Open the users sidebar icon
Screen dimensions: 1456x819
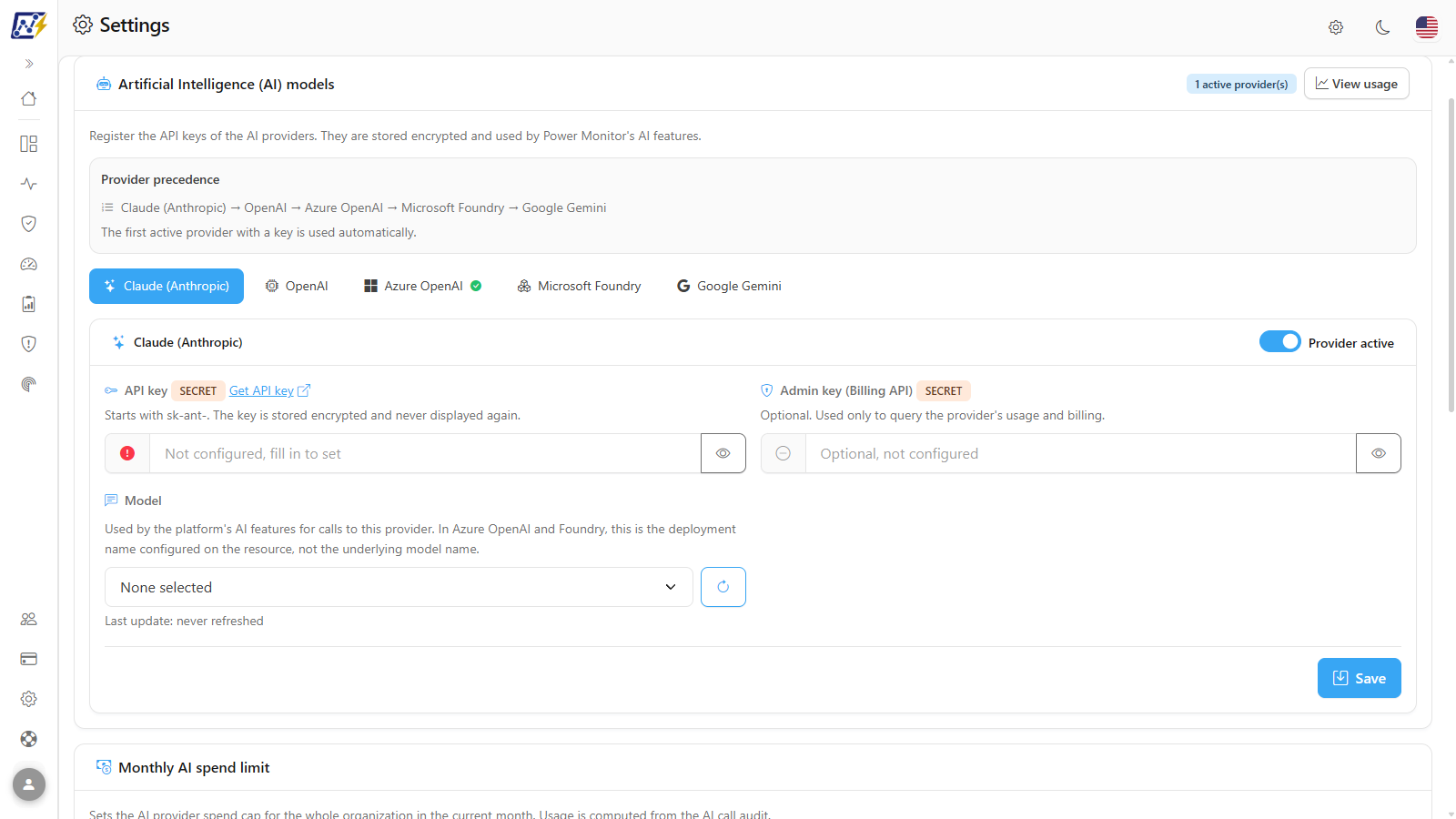[29, 619]
